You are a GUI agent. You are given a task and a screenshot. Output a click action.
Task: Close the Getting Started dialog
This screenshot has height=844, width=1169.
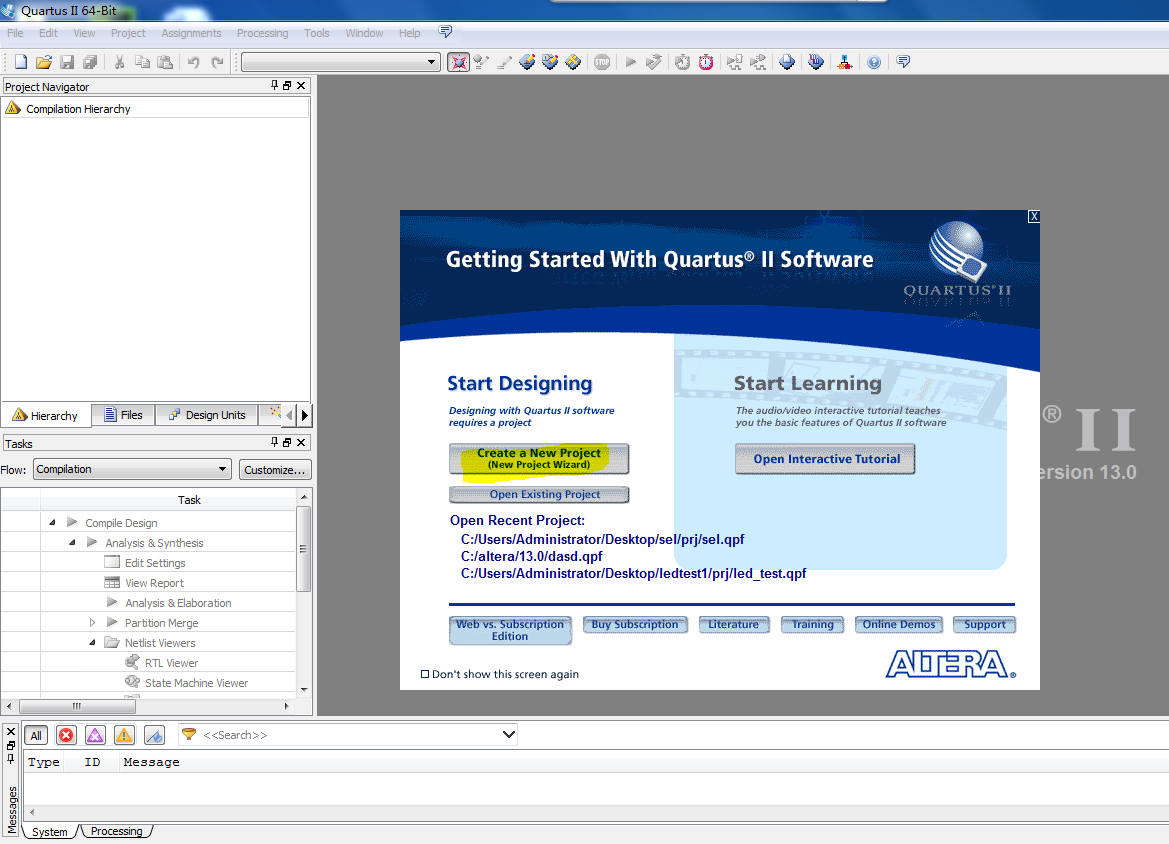tap(1033, 216)
